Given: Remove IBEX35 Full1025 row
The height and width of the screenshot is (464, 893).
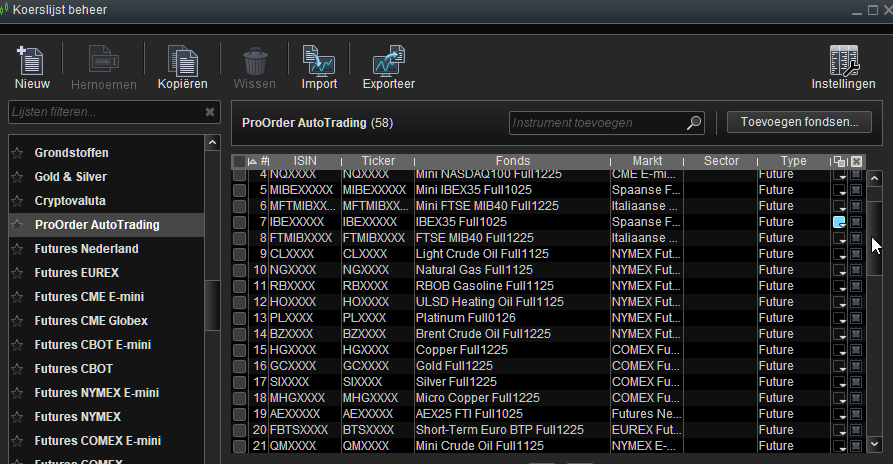Looking at the screenshot, I should coord(856,222).
